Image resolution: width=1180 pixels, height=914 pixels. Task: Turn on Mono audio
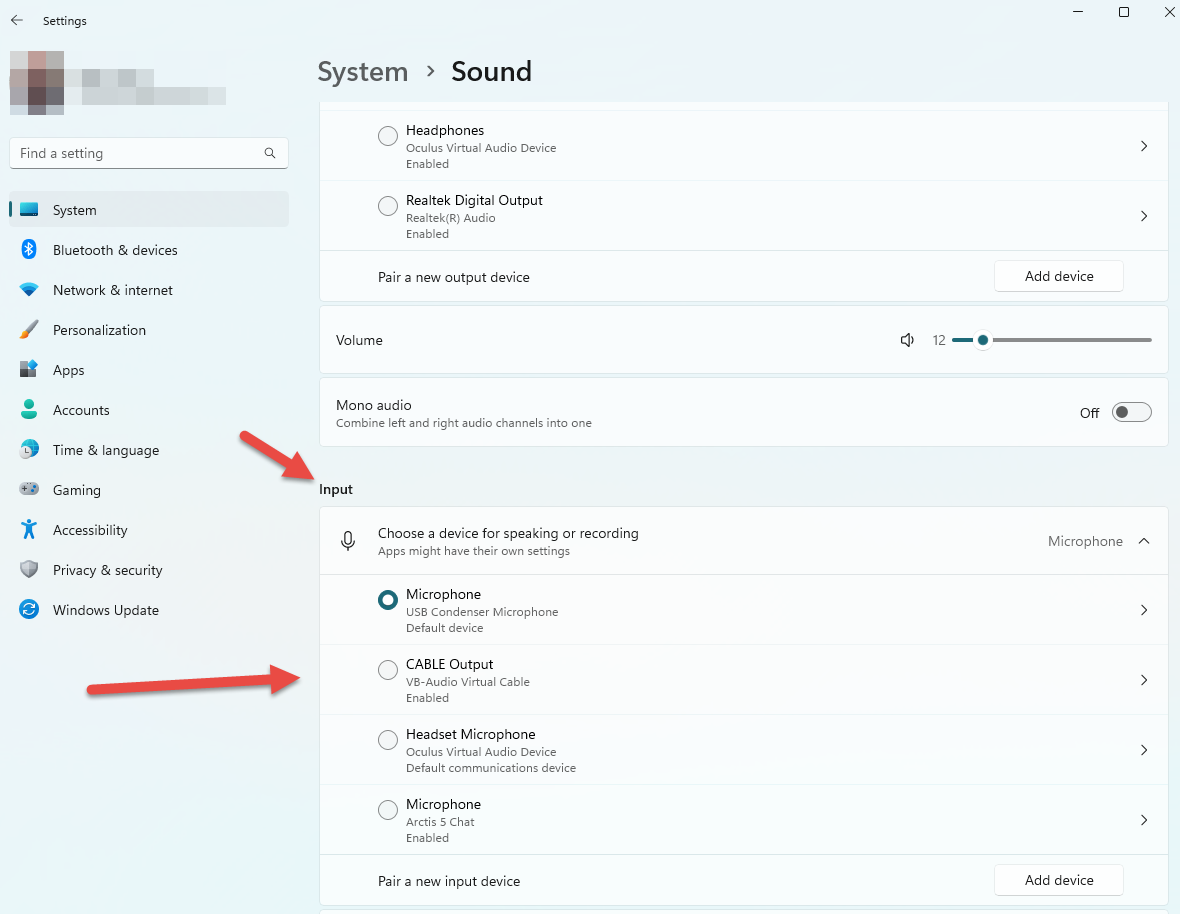tap(1131, 411)
